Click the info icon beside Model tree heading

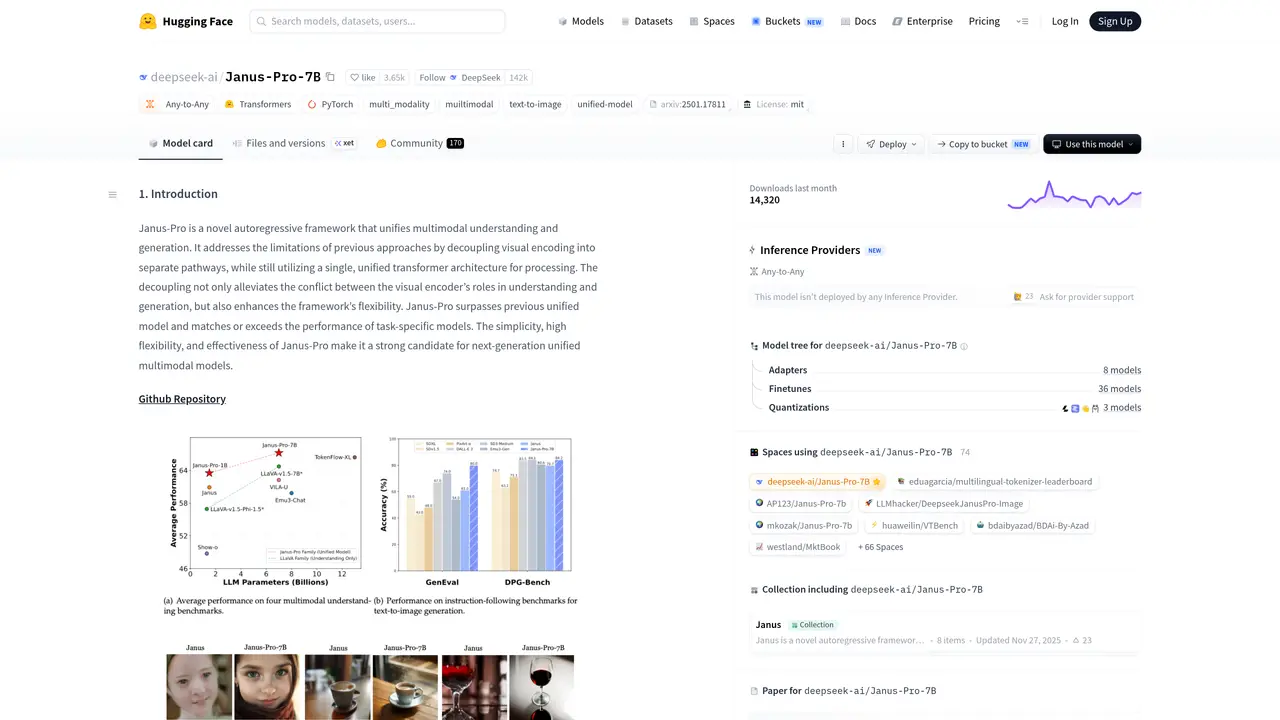click(964, 346)
